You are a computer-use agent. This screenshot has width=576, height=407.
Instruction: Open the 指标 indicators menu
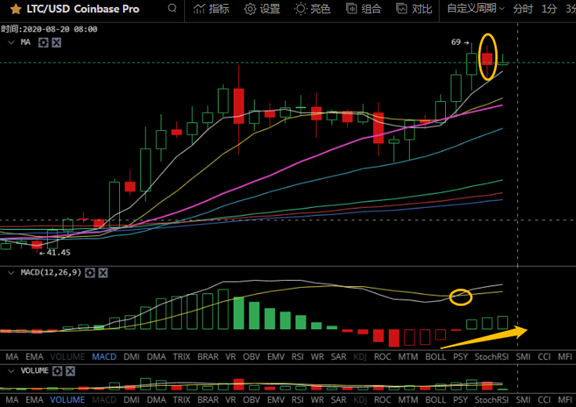(x=211, y=8)
